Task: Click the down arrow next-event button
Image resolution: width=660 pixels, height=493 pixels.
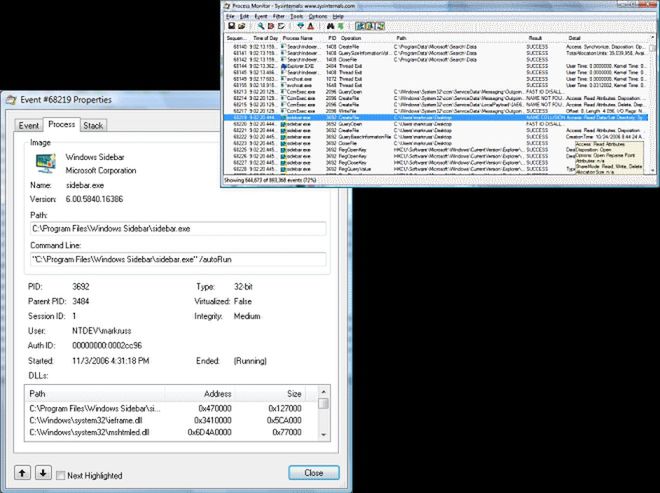Action: coord(43,472)
